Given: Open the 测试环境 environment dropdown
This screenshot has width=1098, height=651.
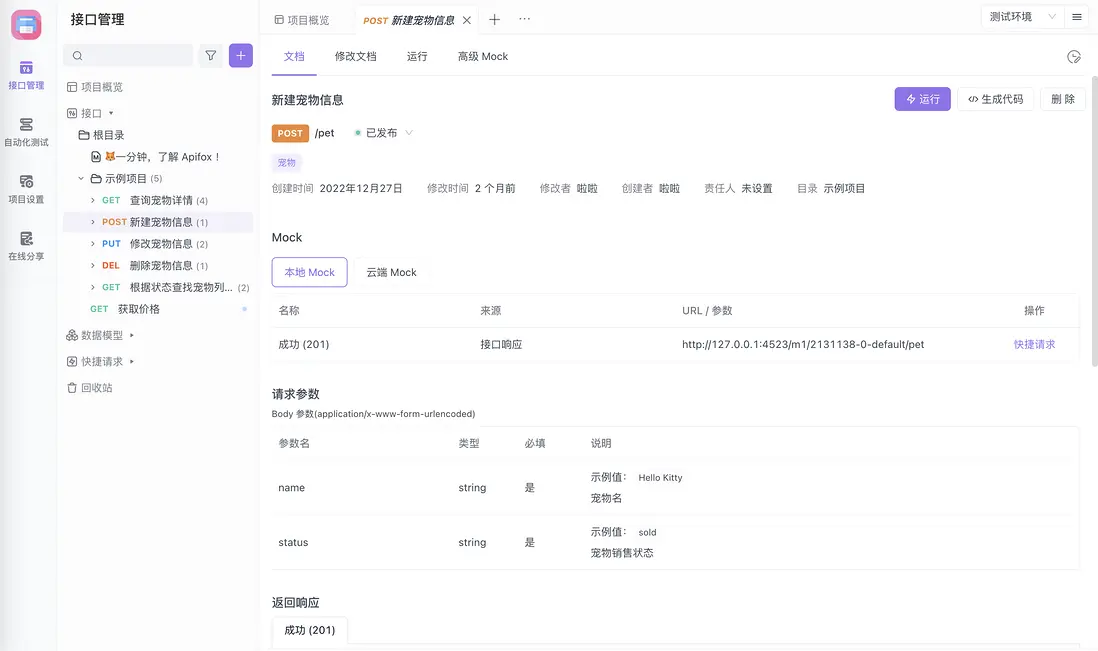Looking at the screenshot, I should (1022, 17).
